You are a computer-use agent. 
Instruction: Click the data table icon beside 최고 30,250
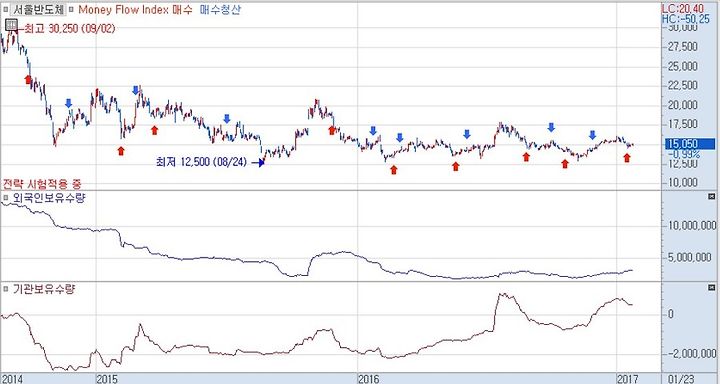point(11,25)
